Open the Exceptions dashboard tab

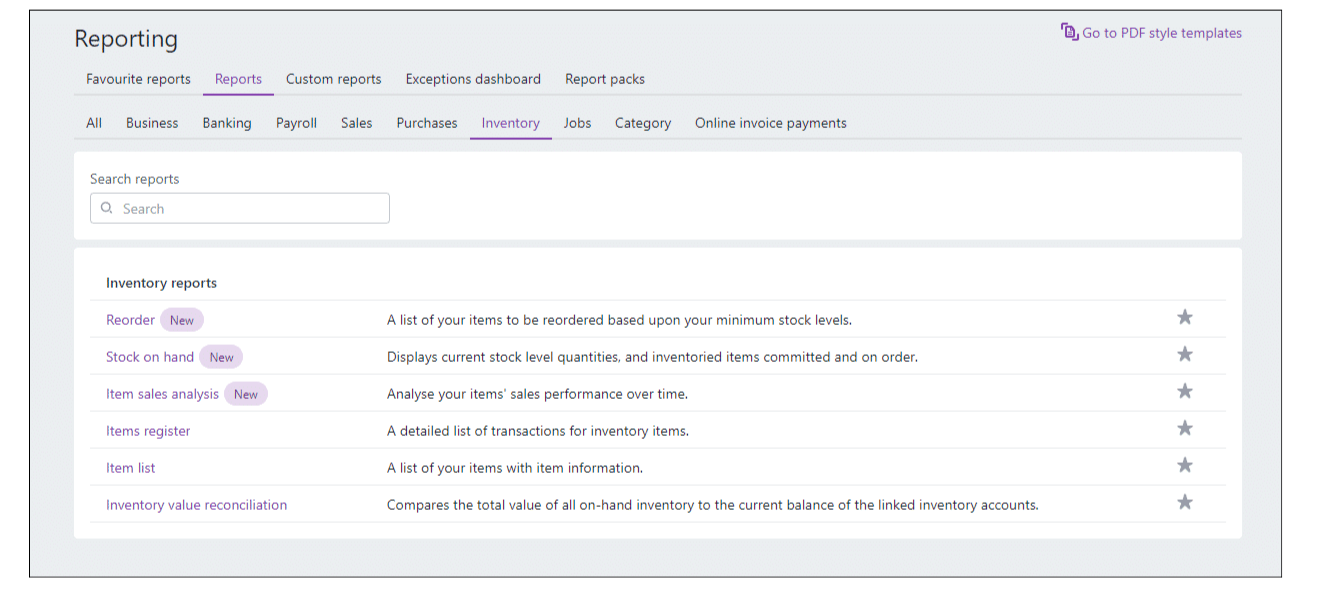[473, 79]
